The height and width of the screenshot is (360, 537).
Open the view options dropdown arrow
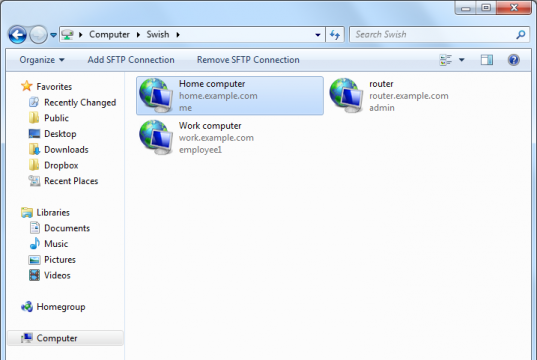coord(462,60)
